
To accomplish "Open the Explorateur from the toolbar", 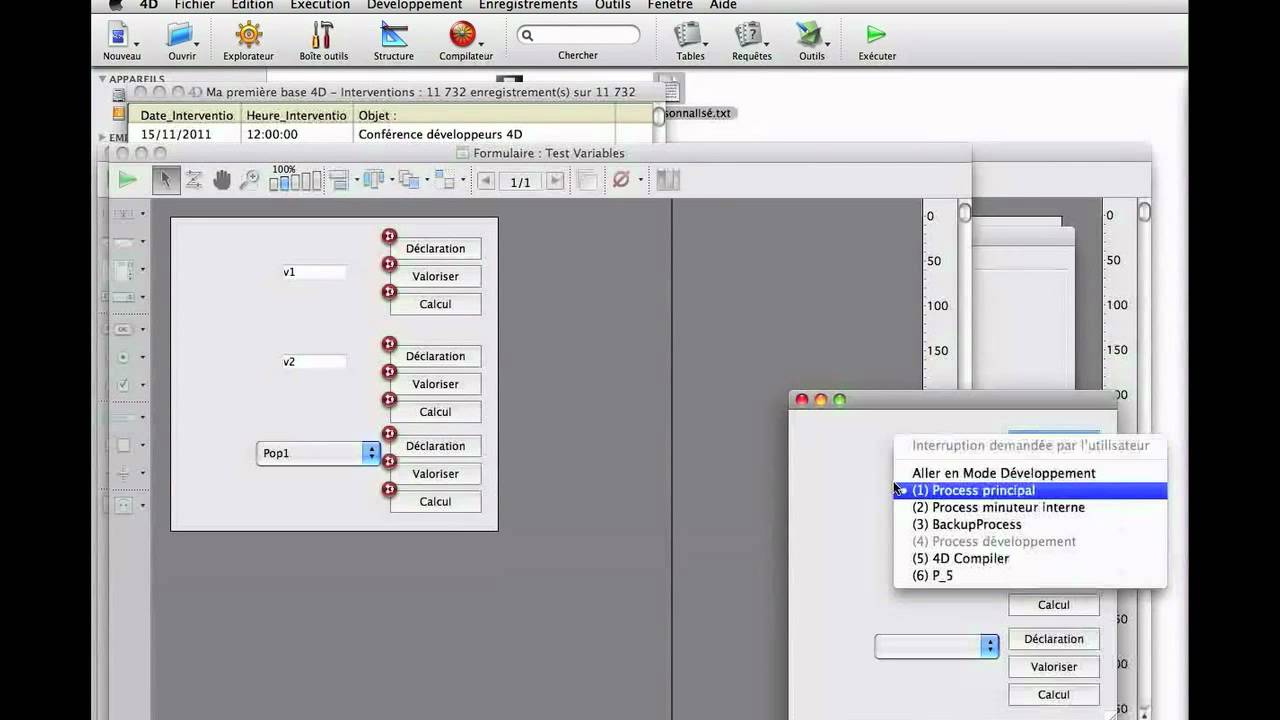I will click(248, 35).
